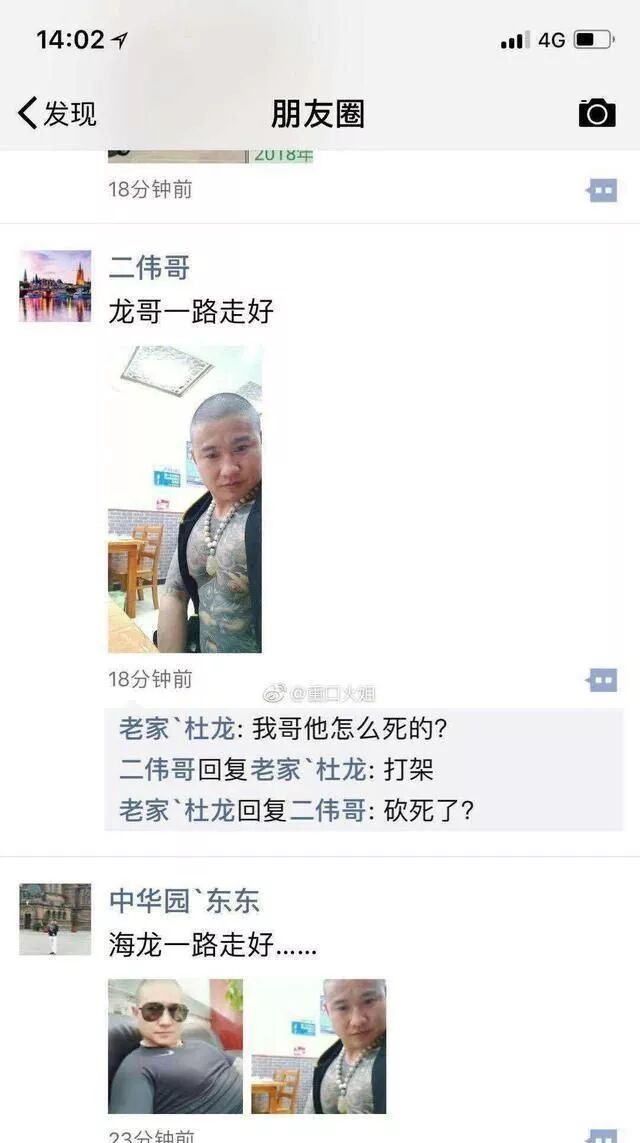Open partially visible top post image
This screenshot has height=1143, width=640.
(x=211, y=156)
